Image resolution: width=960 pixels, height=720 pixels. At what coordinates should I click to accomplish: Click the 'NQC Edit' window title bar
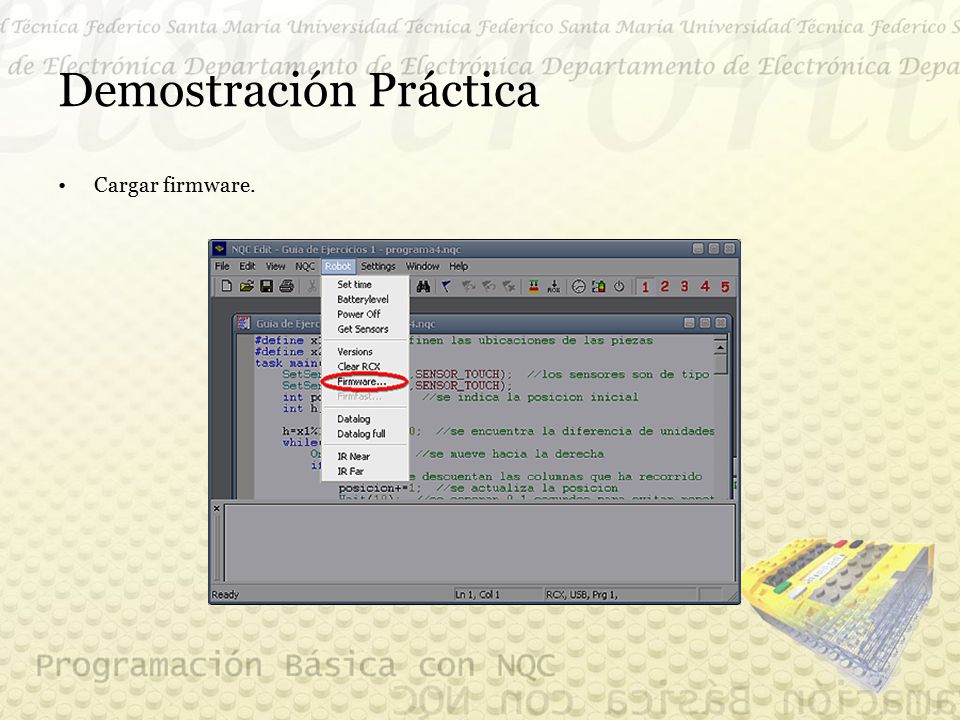click(x=474, y=249)
